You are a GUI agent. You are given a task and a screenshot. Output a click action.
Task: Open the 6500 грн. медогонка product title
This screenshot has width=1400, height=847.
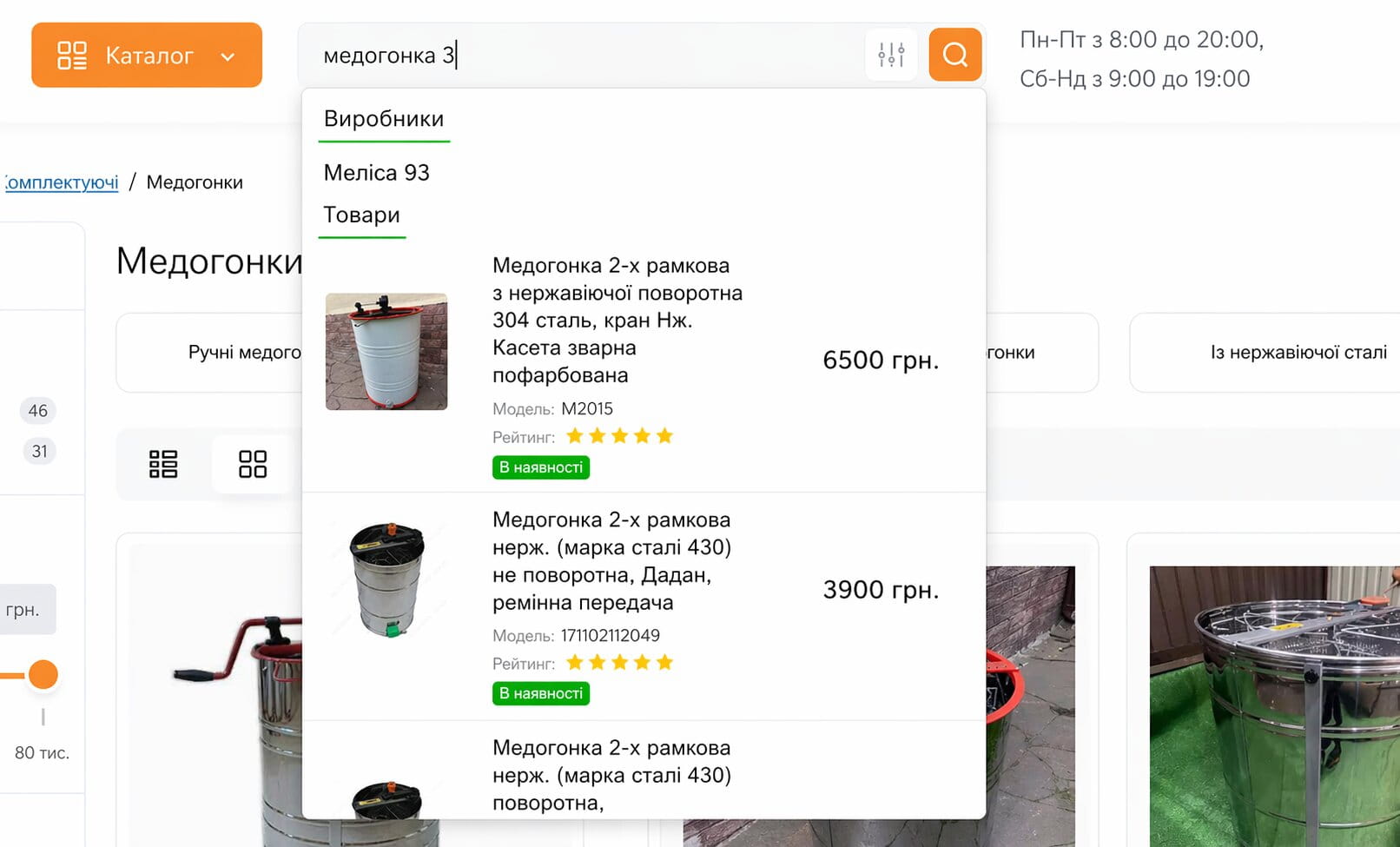[x=617, y=320]
